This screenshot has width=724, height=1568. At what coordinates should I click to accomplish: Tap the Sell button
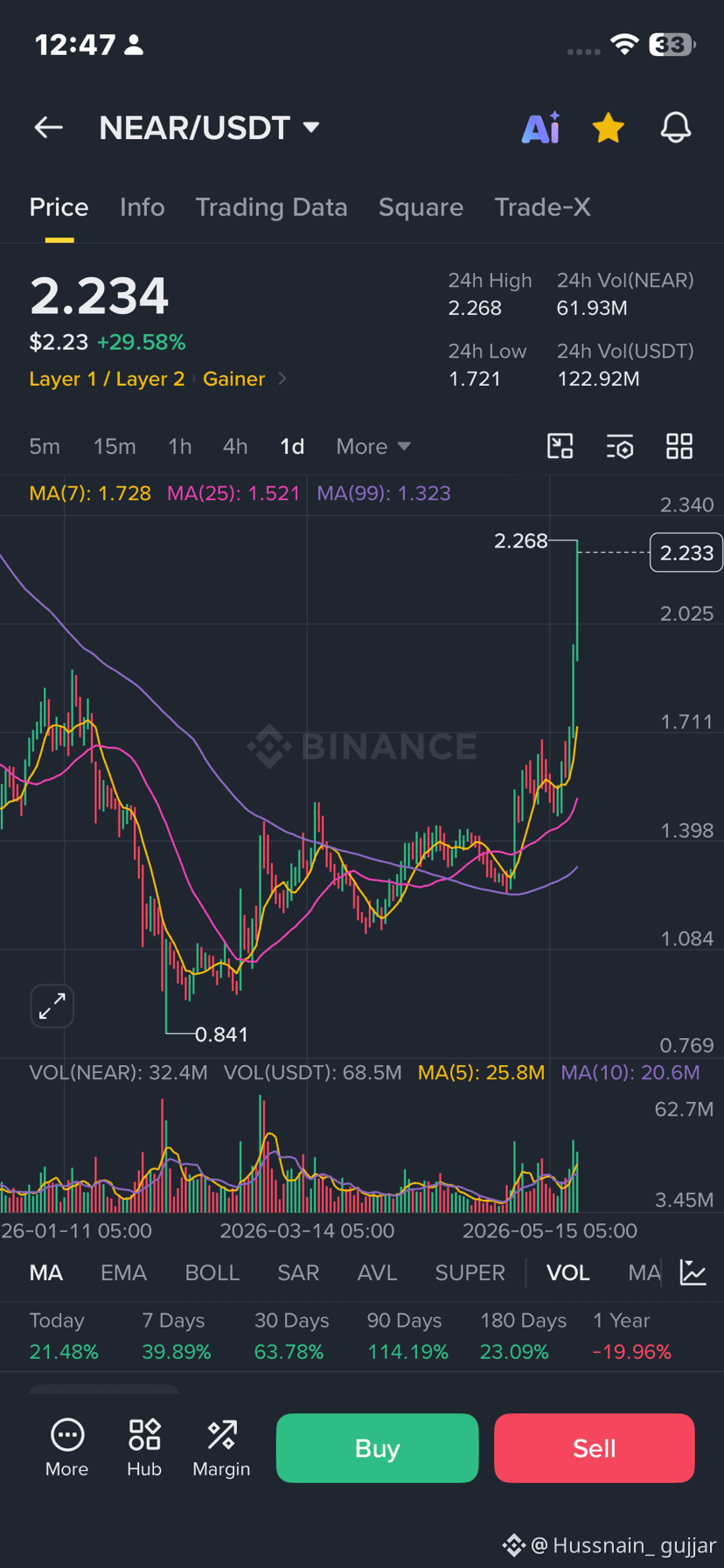click(x=595, y=1448)
